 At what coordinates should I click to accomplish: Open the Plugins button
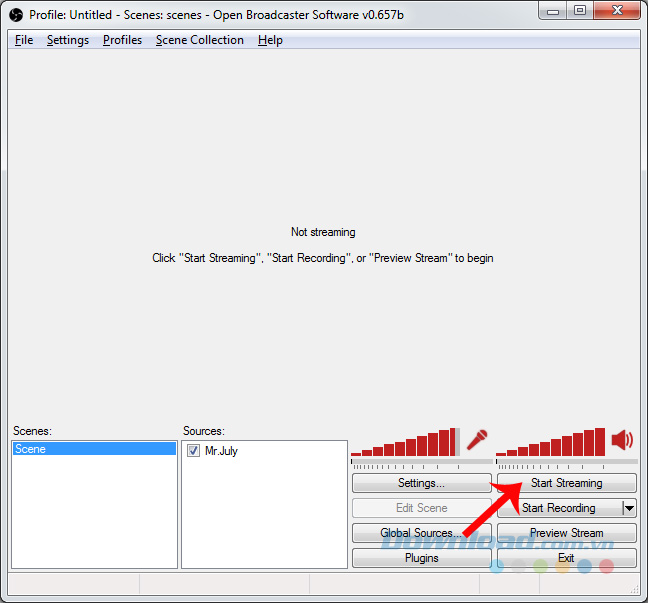click(422, 558)
